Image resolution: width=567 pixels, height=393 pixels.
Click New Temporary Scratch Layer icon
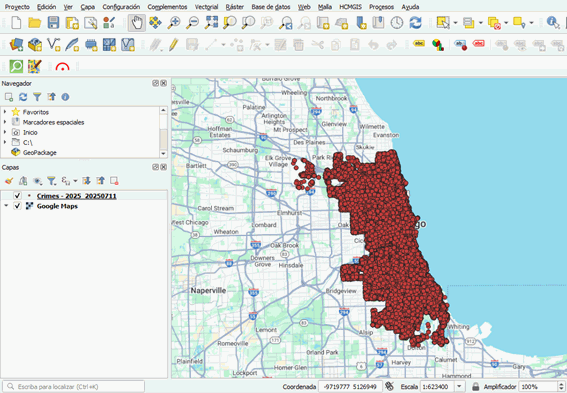[91, 45]
